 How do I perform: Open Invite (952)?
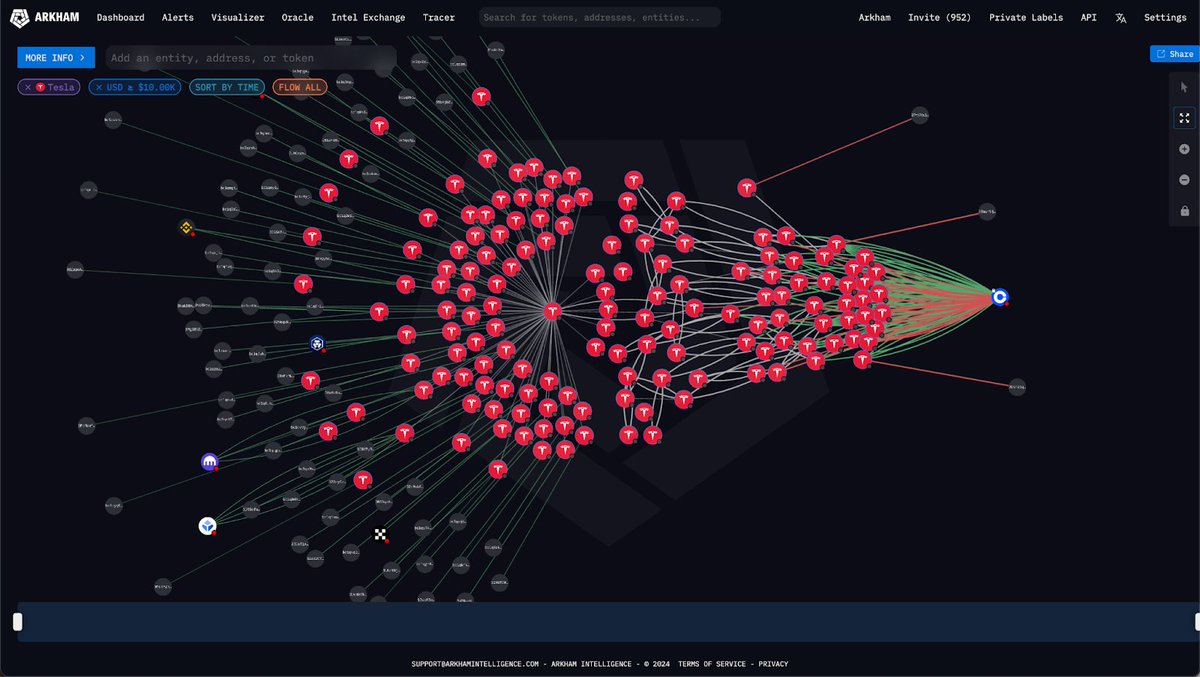(939, 17)
